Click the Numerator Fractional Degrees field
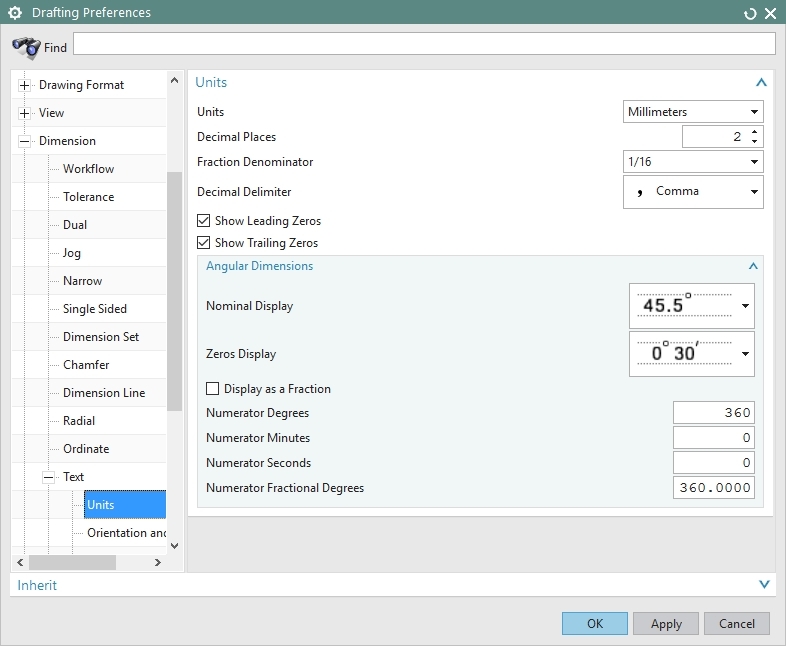Image resolution: width=786 pixels, height=646 pixels. coord(714,488)
